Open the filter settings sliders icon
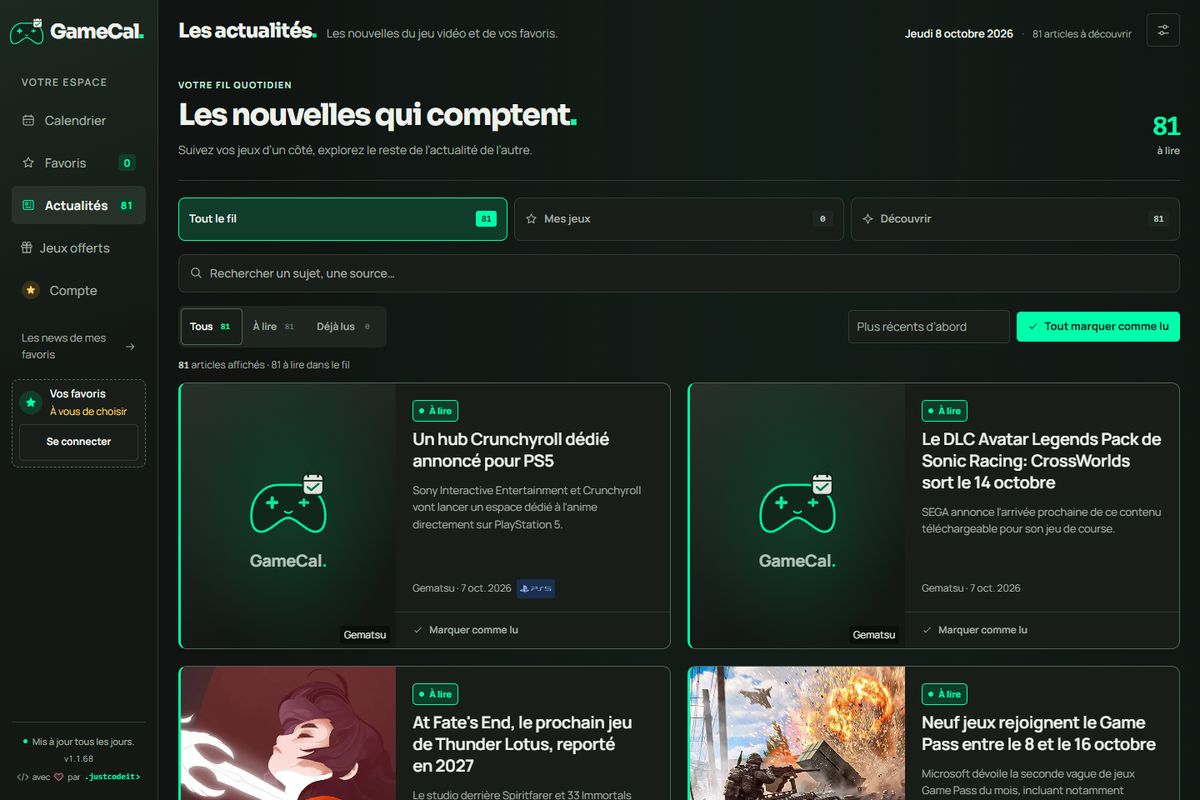1200x800 pixels. pos(1163,31)
